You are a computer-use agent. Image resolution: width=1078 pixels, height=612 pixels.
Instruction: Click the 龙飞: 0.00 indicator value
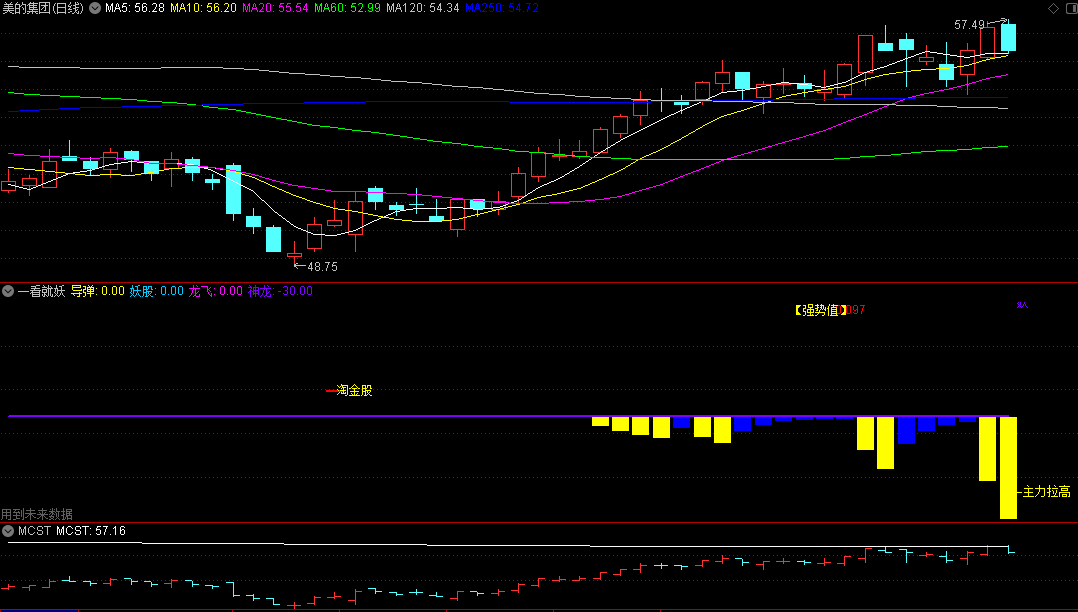tap(216, 291)
